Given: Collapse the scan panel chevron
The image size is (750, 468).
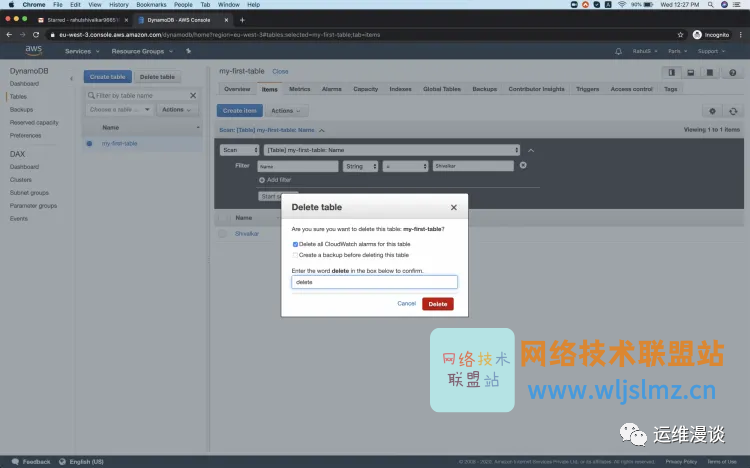Looking at the screenshot, I should point(531,150).
